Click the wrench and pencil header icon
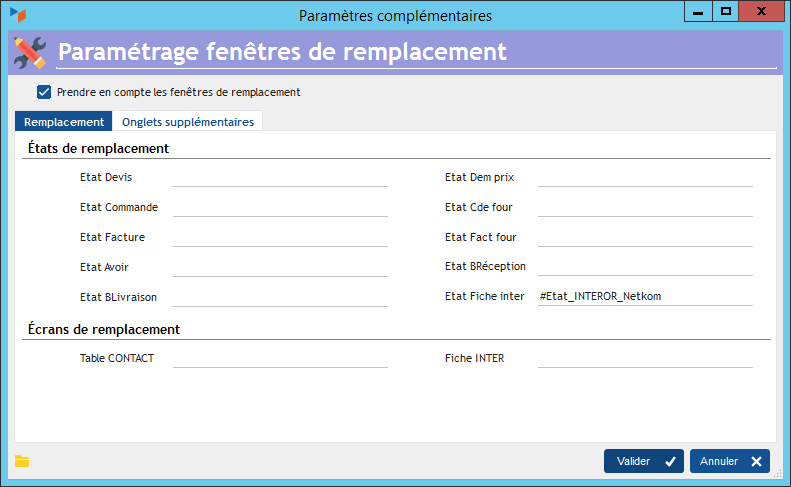Viewport: 791px width, 487px height. (x=30, y=52)
